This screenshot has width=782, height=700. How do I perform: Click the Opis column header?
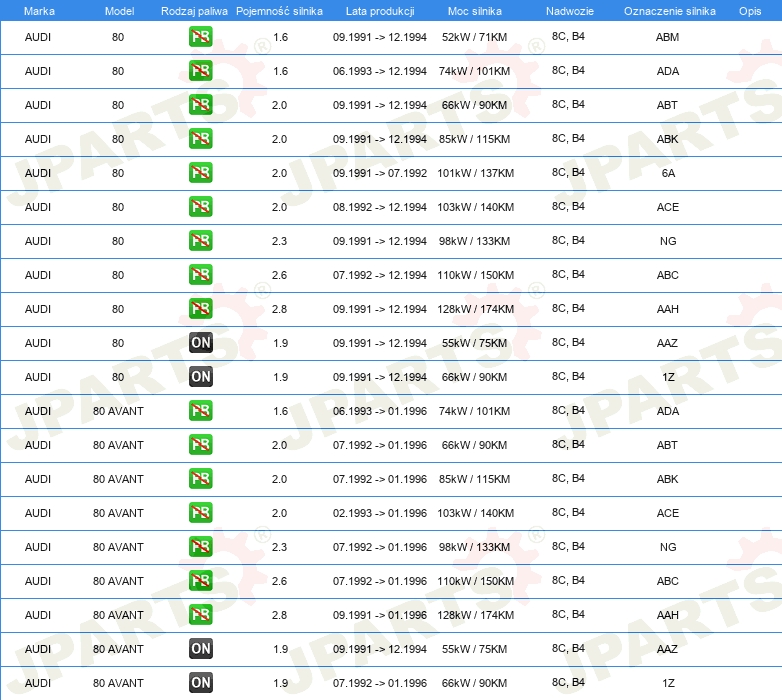click(750, 11)
